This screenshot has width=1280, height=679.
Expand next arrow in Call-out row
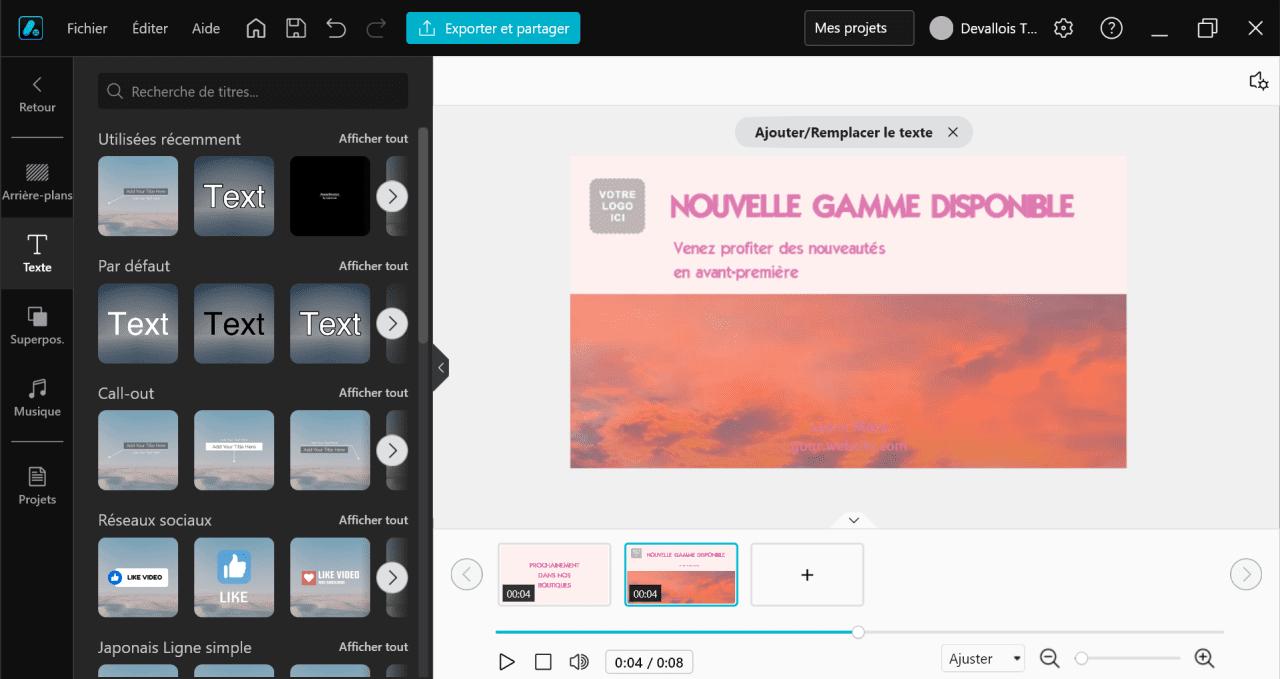click(392, 450)
